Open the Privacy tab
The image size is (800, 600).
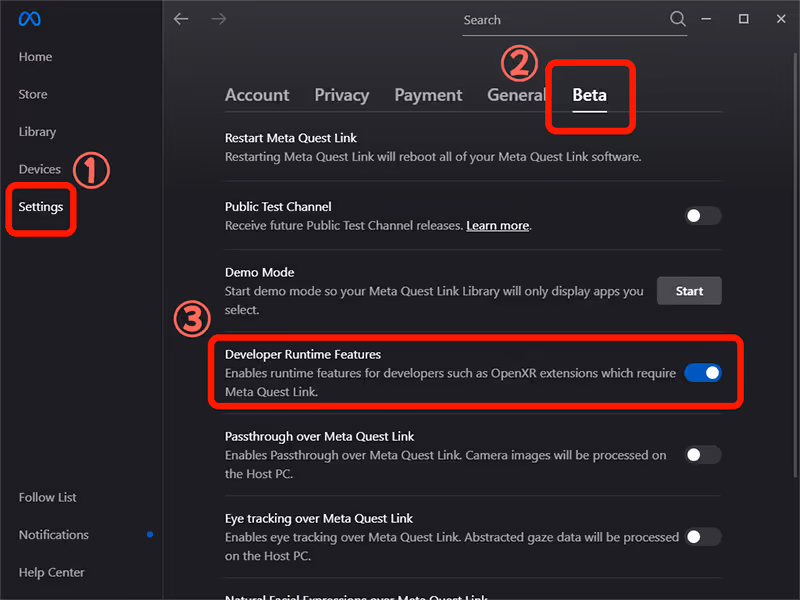click(342, 95)
